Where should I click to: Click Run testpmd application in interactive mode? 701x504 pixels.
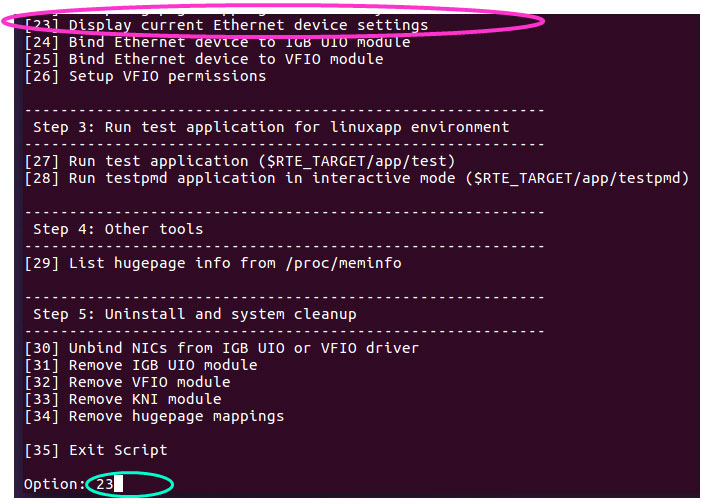coord(379,178)
